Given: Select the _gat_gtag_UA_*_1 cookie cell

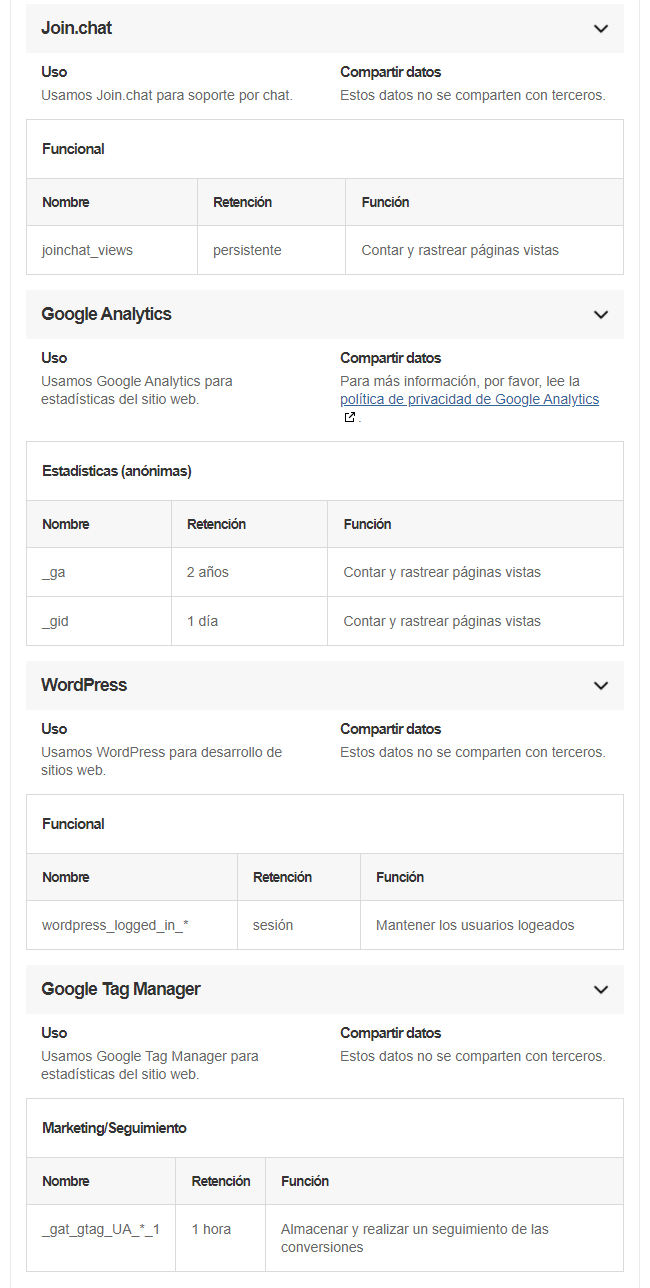Looking at the screenshot, I should (101, 1238).
